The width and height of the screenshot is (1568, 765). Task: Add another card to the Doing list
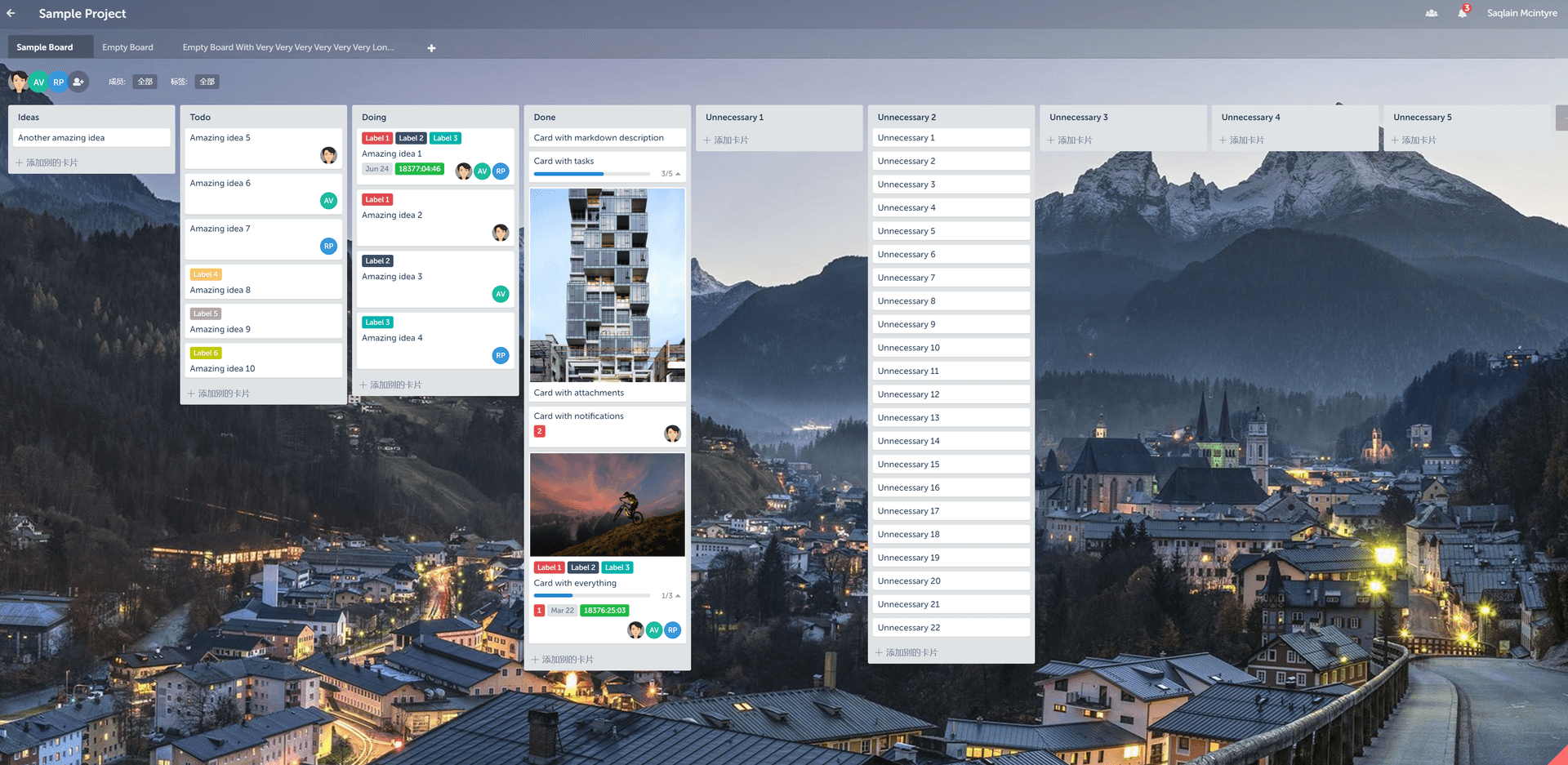coord(391,385)
